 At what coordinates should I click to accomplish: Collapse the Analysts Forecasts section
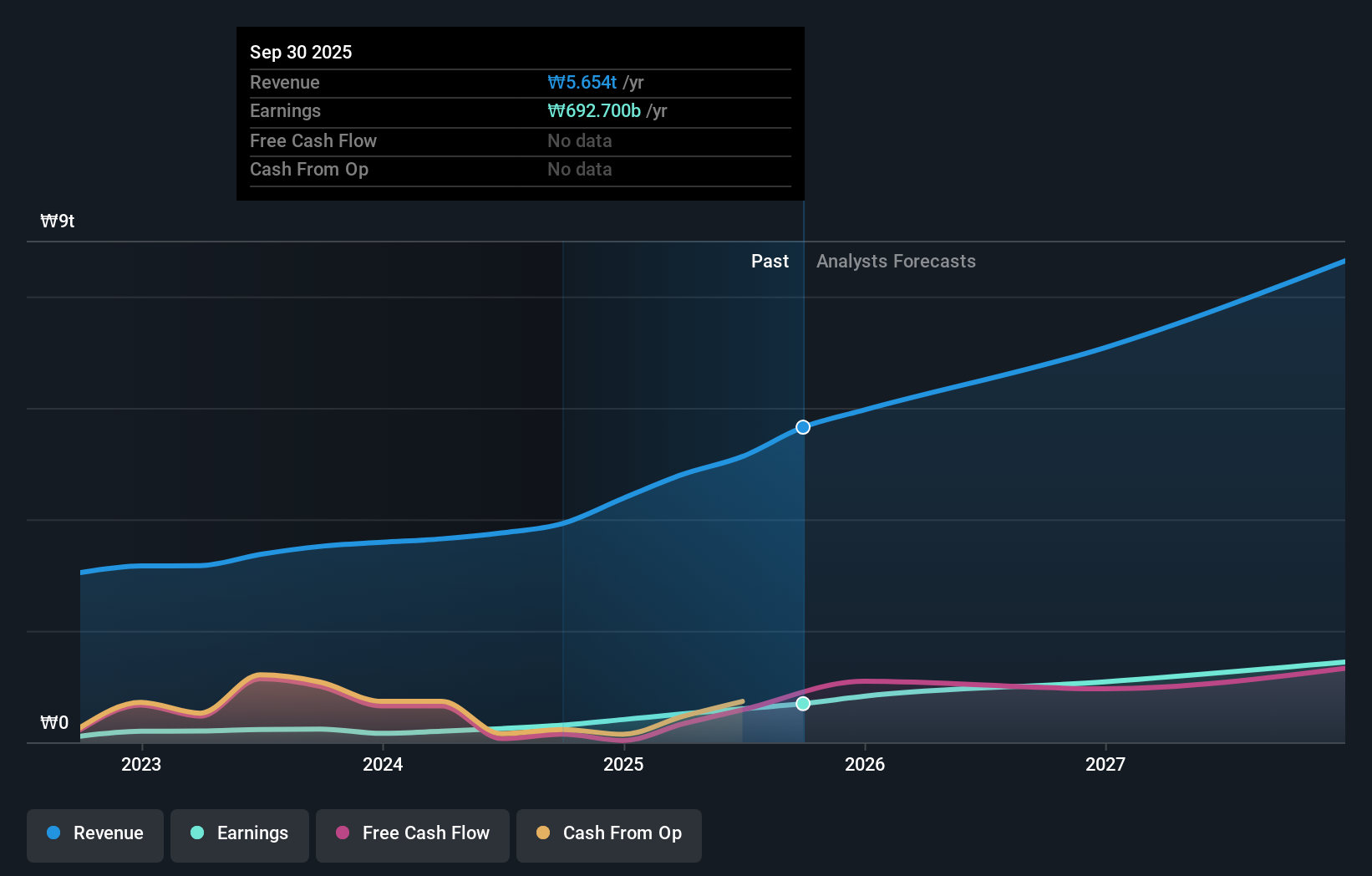click(x=896, y=261)
